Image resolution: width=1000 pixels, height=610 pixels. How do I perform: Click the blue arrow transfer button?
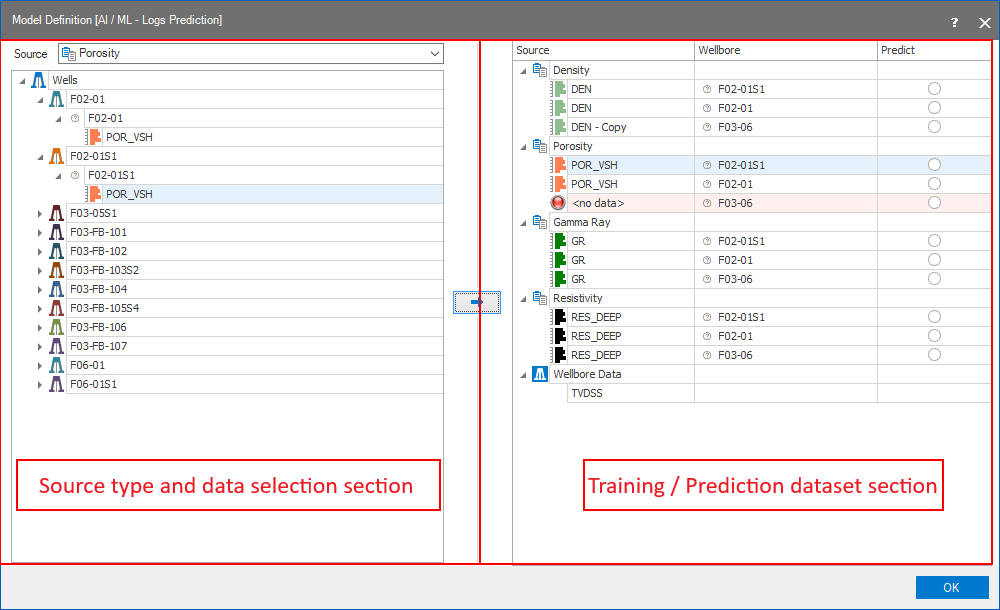click(x=476, y=302)
